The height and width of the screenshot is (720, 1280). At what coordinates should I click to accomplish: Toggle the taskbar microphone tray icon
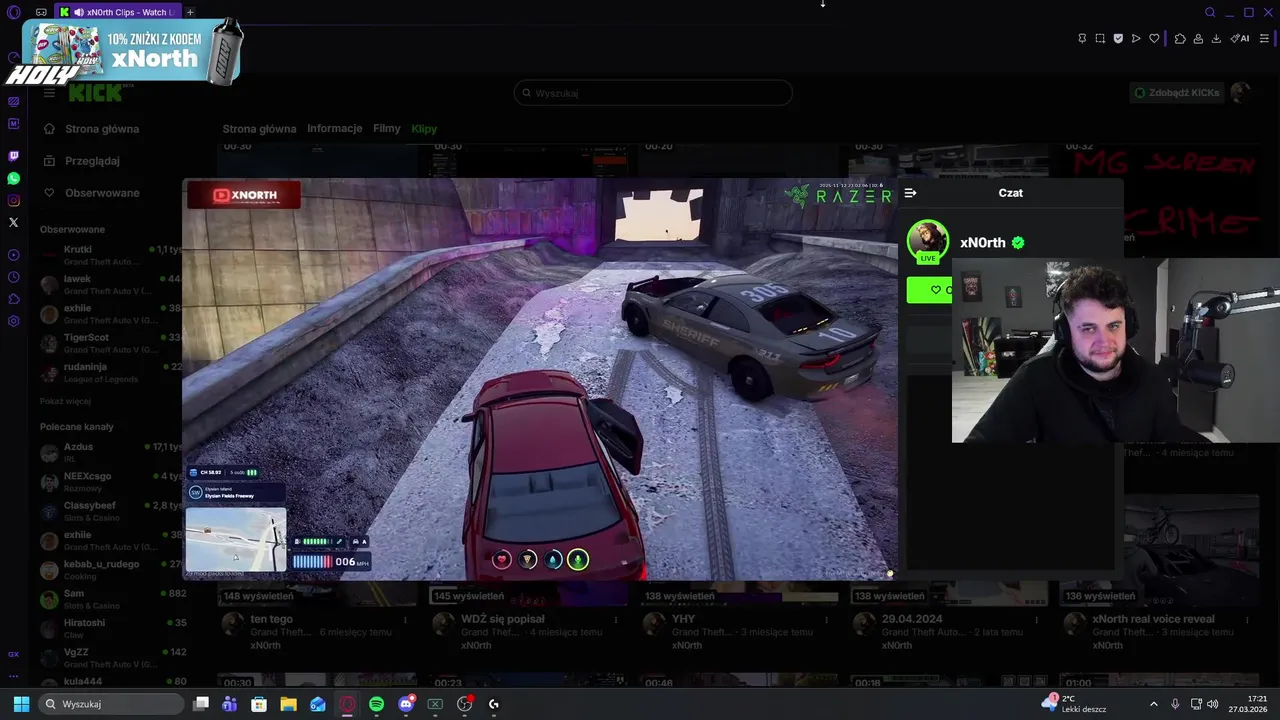tap(1175, 704)
